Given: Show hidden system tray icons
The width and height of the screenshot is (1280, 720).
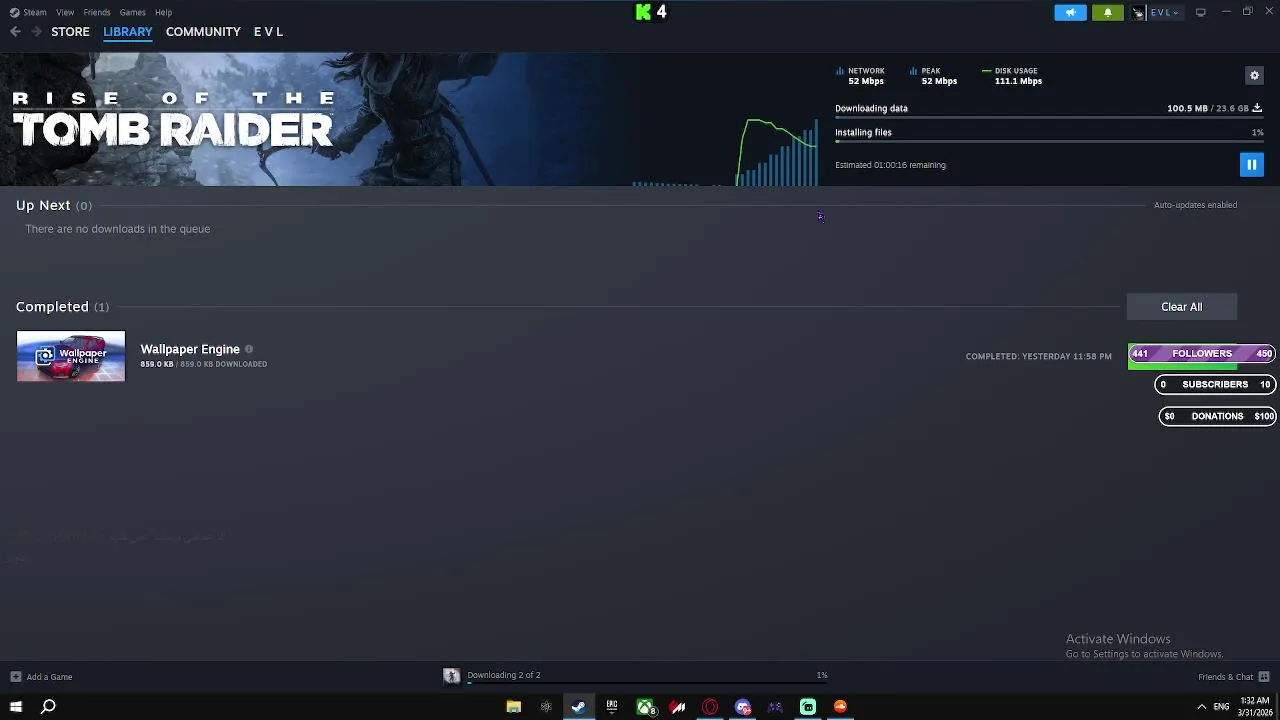Looking at the screenshot, I should pos(1201,707).
